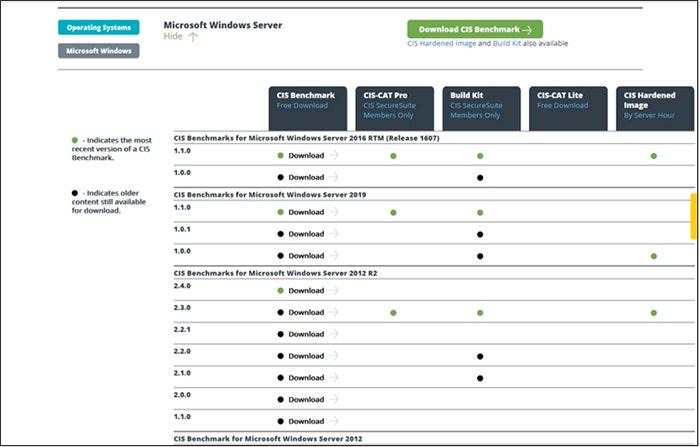Click the Operating Systems tag button
This screenshot has height=447, width=700.
pyautogui.click(x=99, y=27)
